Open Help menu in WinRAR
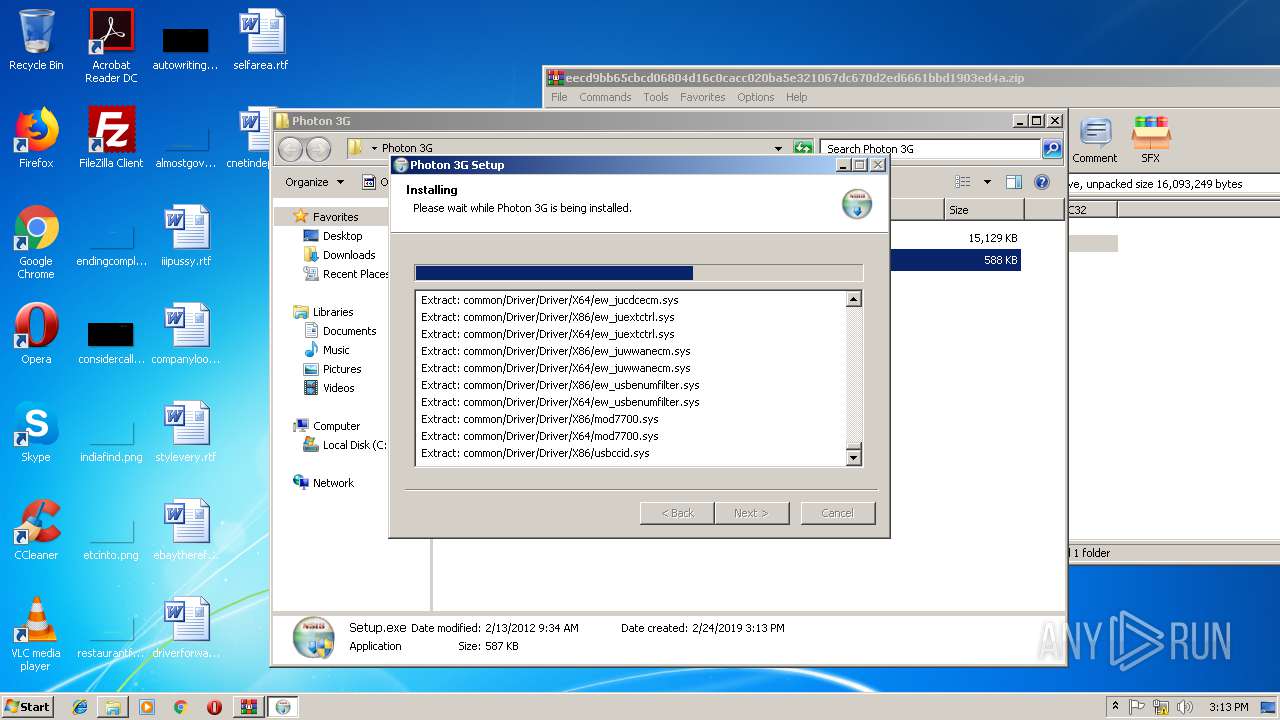 coord(796,97)
